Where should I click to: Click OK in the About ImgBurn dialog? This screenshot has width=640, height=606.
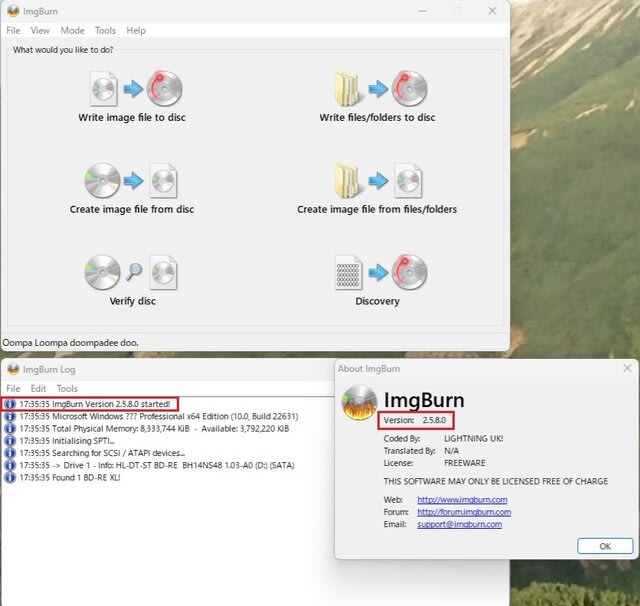605,546
